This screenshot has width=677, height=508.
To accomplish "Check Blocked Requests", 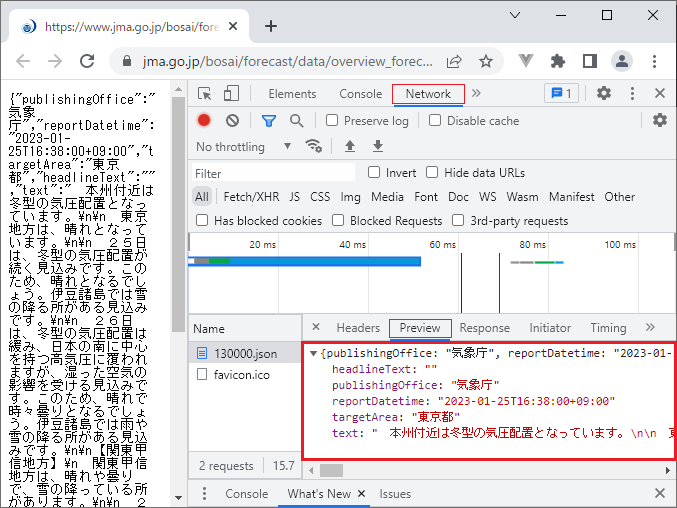I will click(338, 221).
